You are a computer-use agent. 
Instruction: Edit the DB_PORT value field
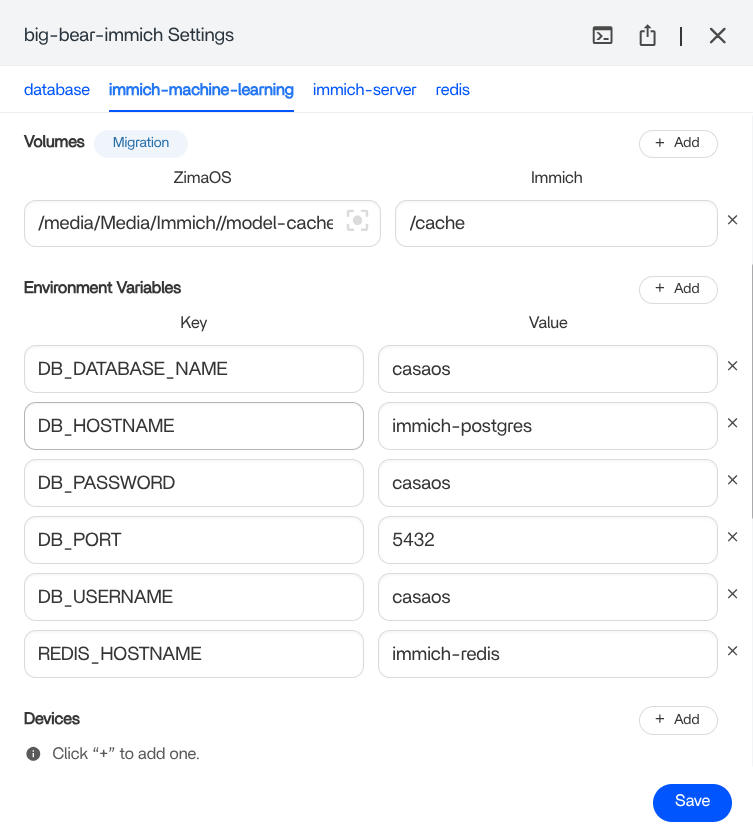pyautogui.click(x=547, y=540)
